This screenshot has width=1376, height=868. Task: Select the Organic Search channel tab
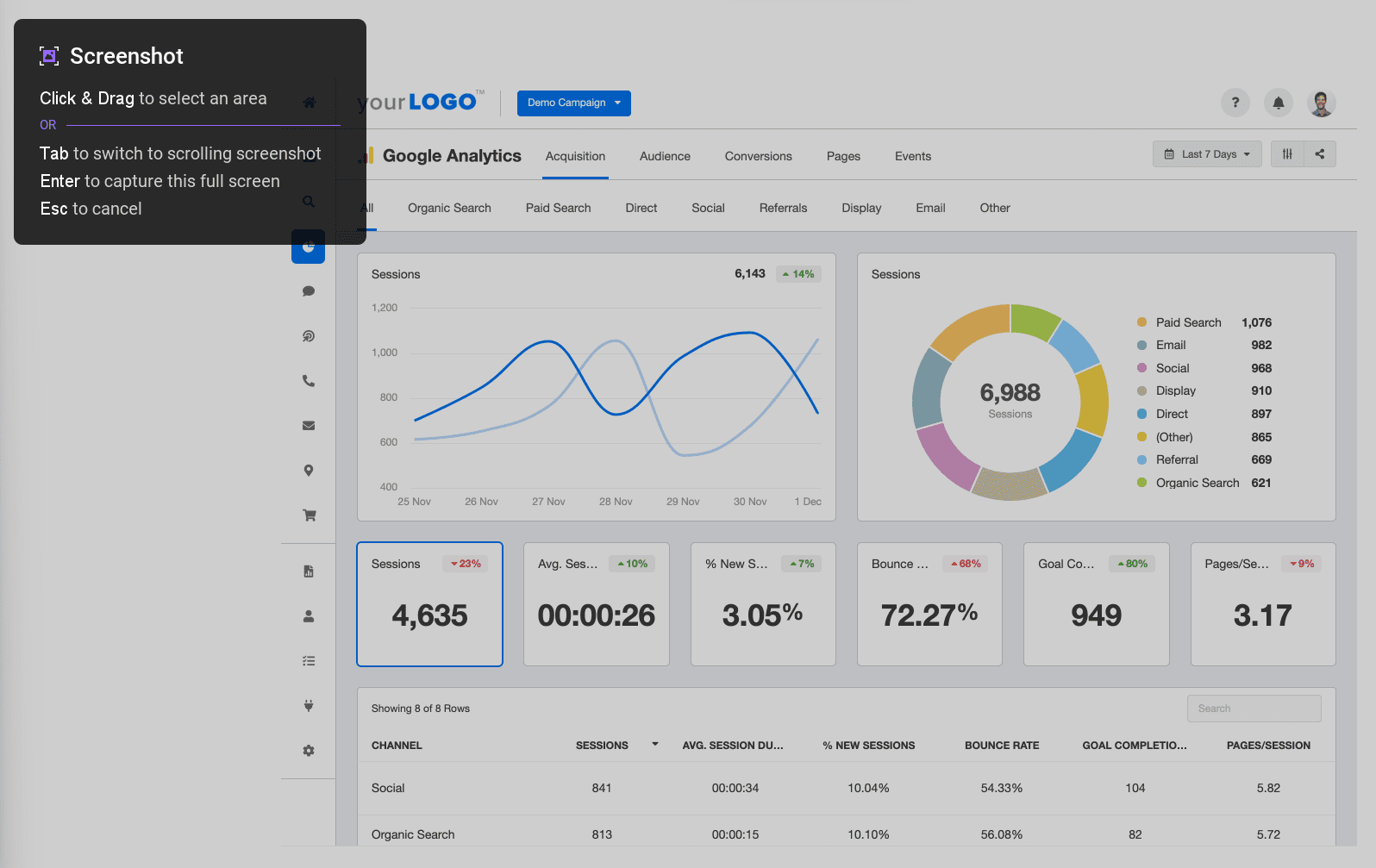point(449,208)
